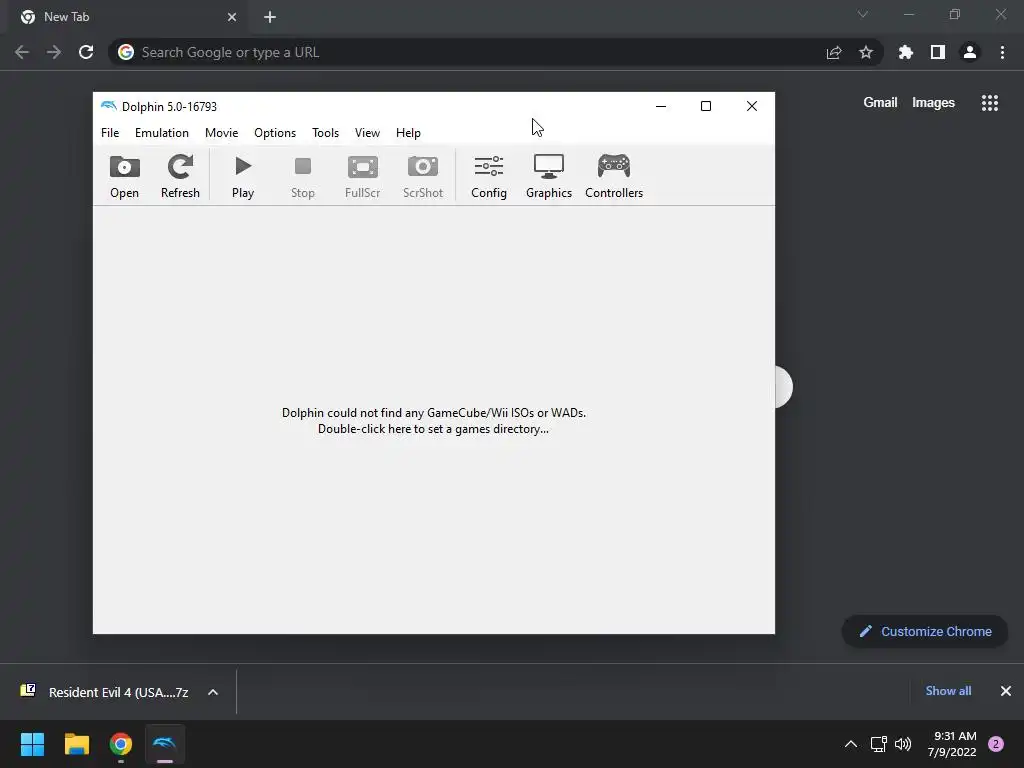
Task: Open the clock and date 9:31 AM
Action: click(952, 744)
